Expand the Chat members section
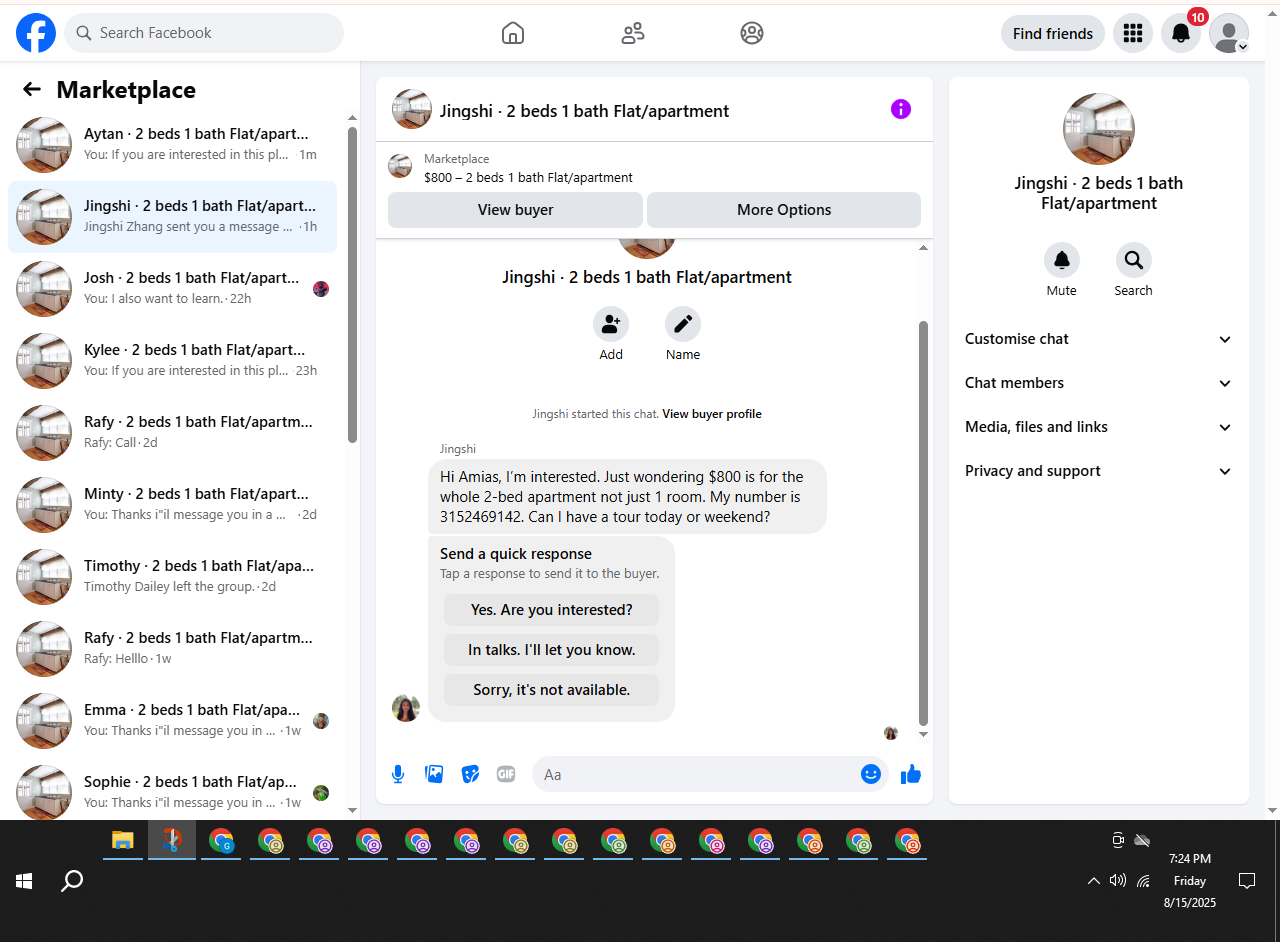The width and height of the screenshot is (1280, 942). point(1099,383)
